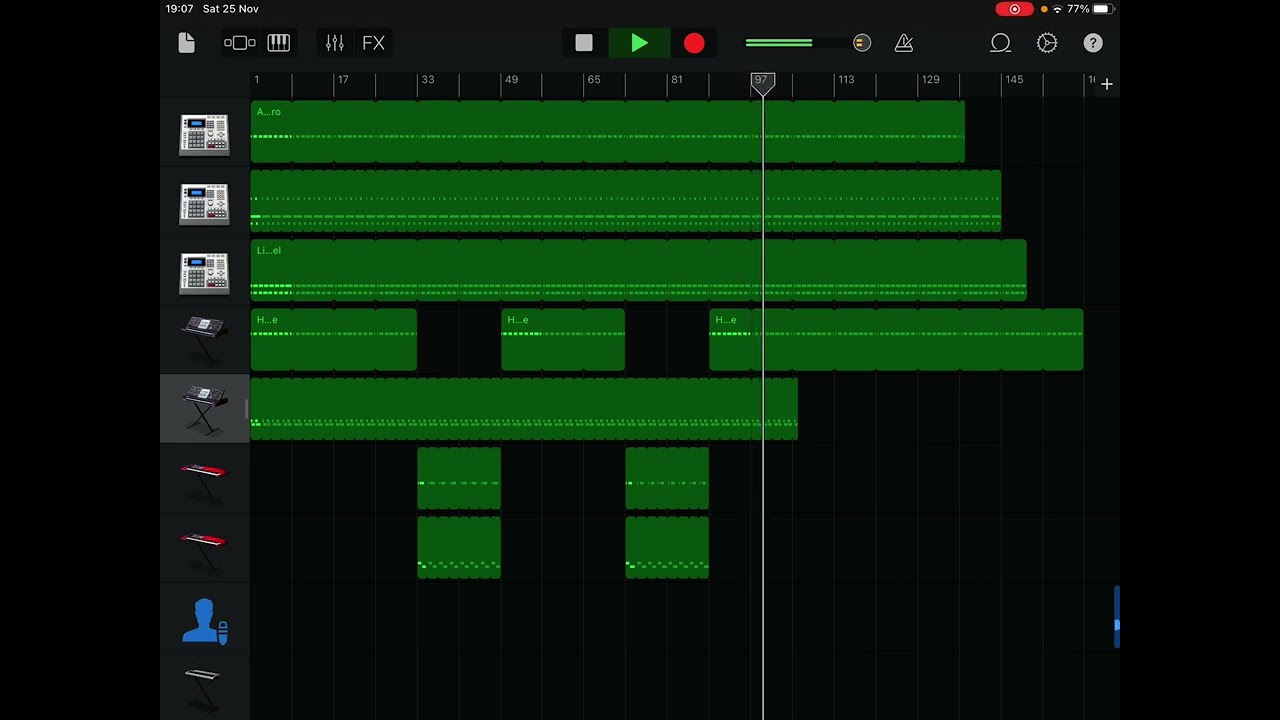Open help question mark button
Screen dimensions: 1280x720
1093,43
